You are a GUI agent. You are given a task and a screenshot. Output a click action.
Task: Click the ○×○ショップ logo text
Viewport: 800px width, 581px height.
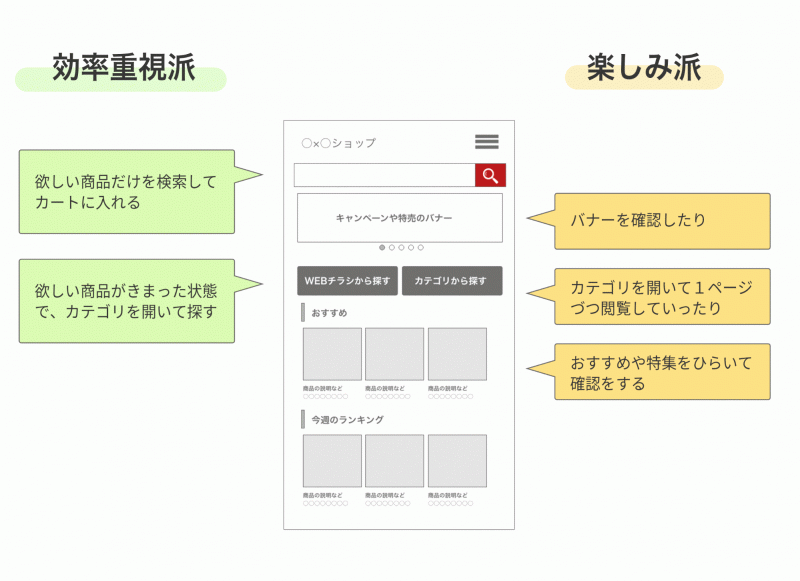pos(338,143)
